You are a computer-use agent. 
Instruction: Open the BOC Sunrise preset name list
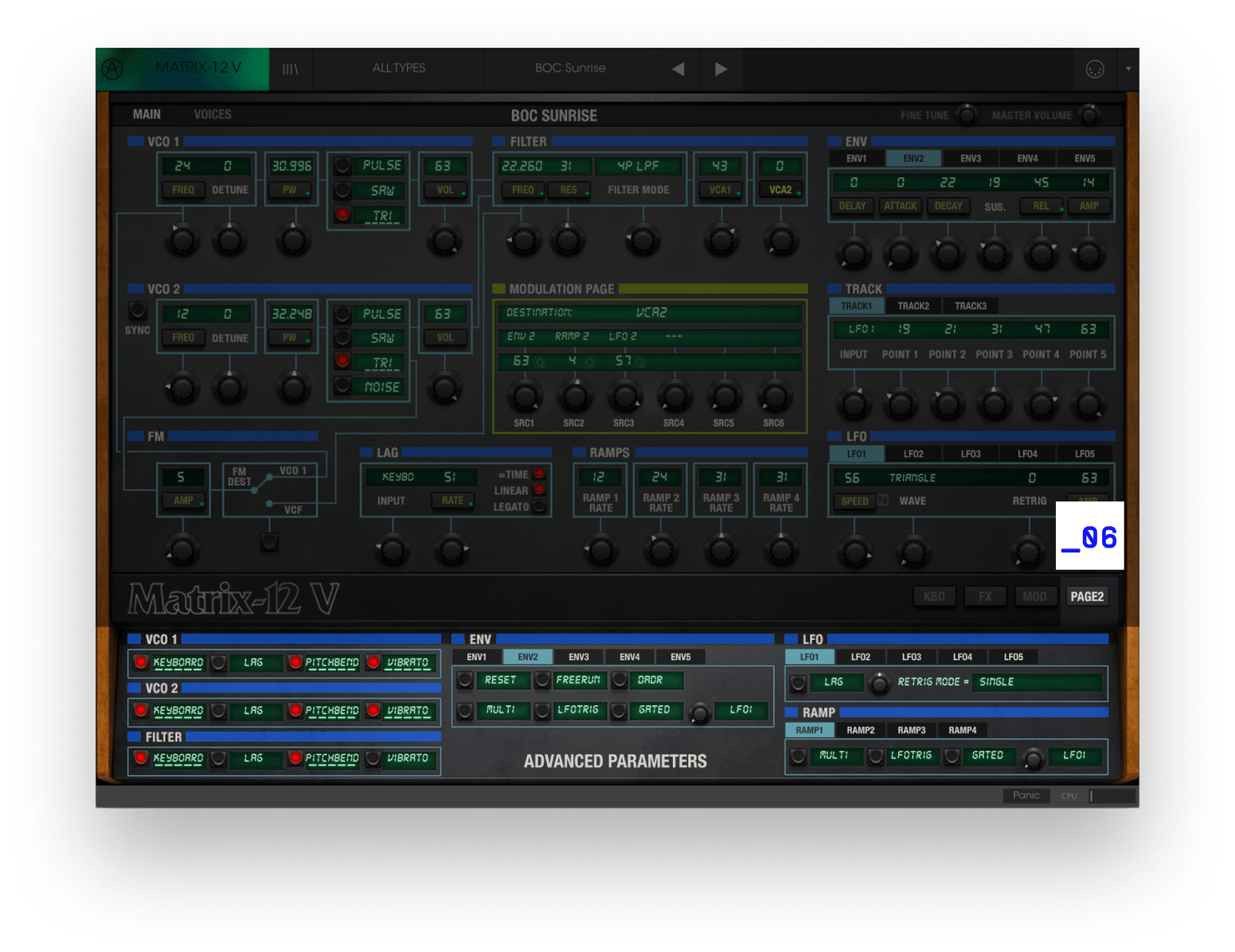(570, 68)
